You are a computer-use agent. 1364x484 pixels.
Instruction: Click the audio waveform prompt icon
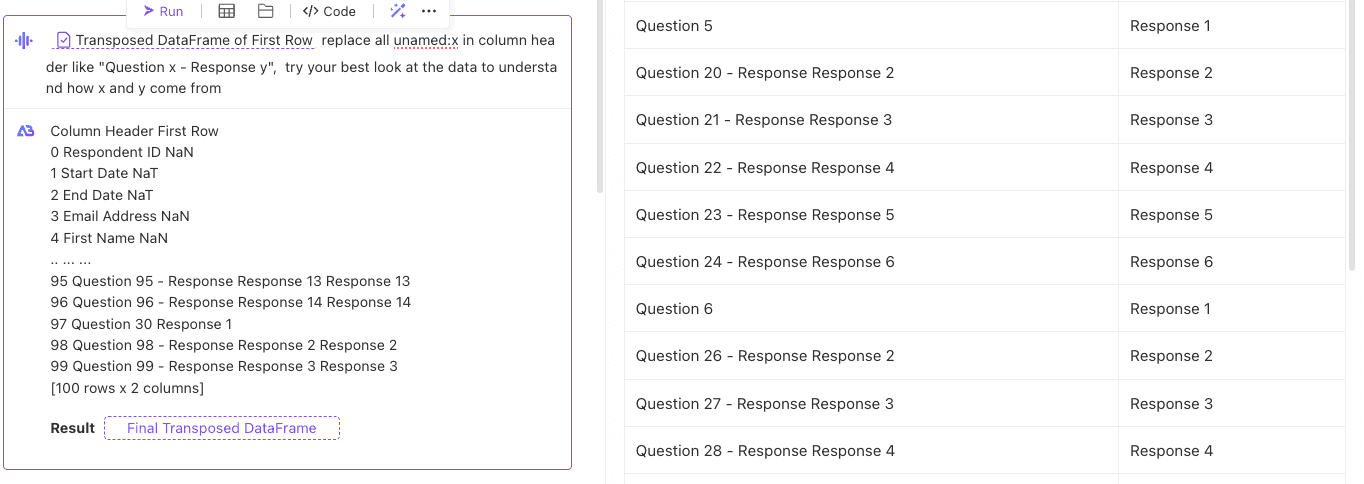24,41
